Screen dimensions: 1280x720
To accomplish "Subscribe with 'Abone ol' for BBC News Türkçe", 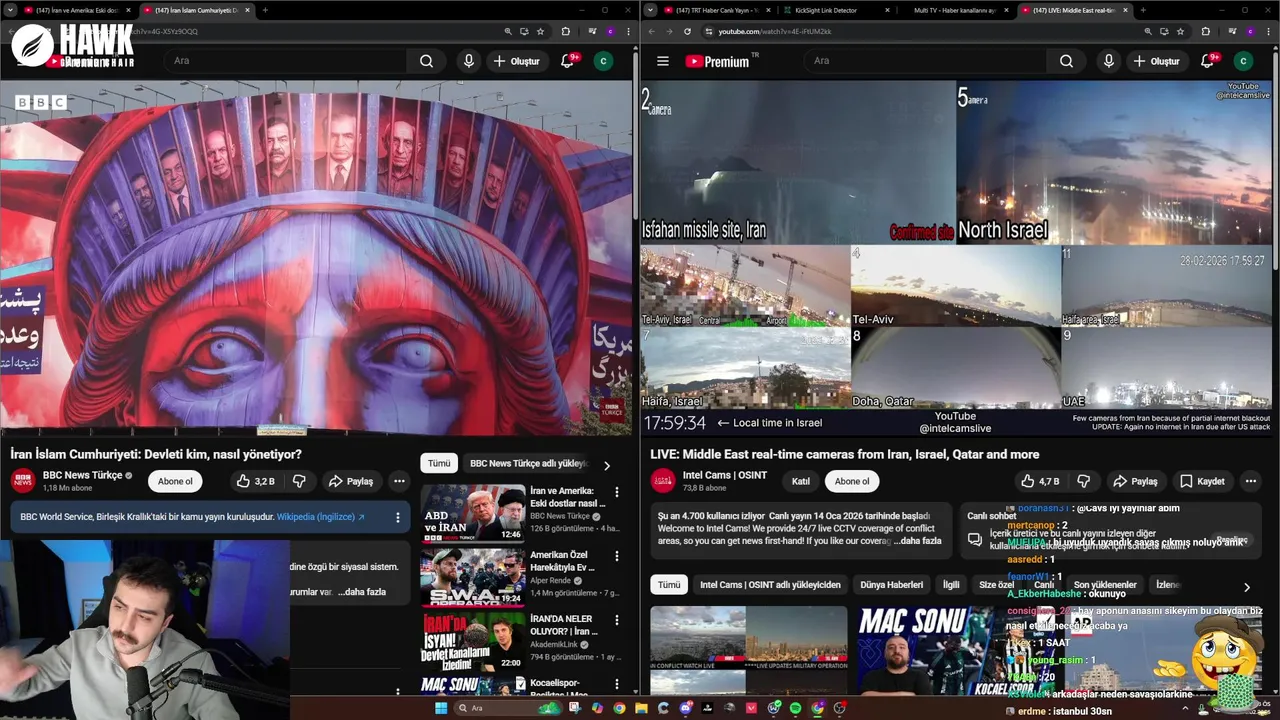I will pyautogui.click(x=175, y=481).
